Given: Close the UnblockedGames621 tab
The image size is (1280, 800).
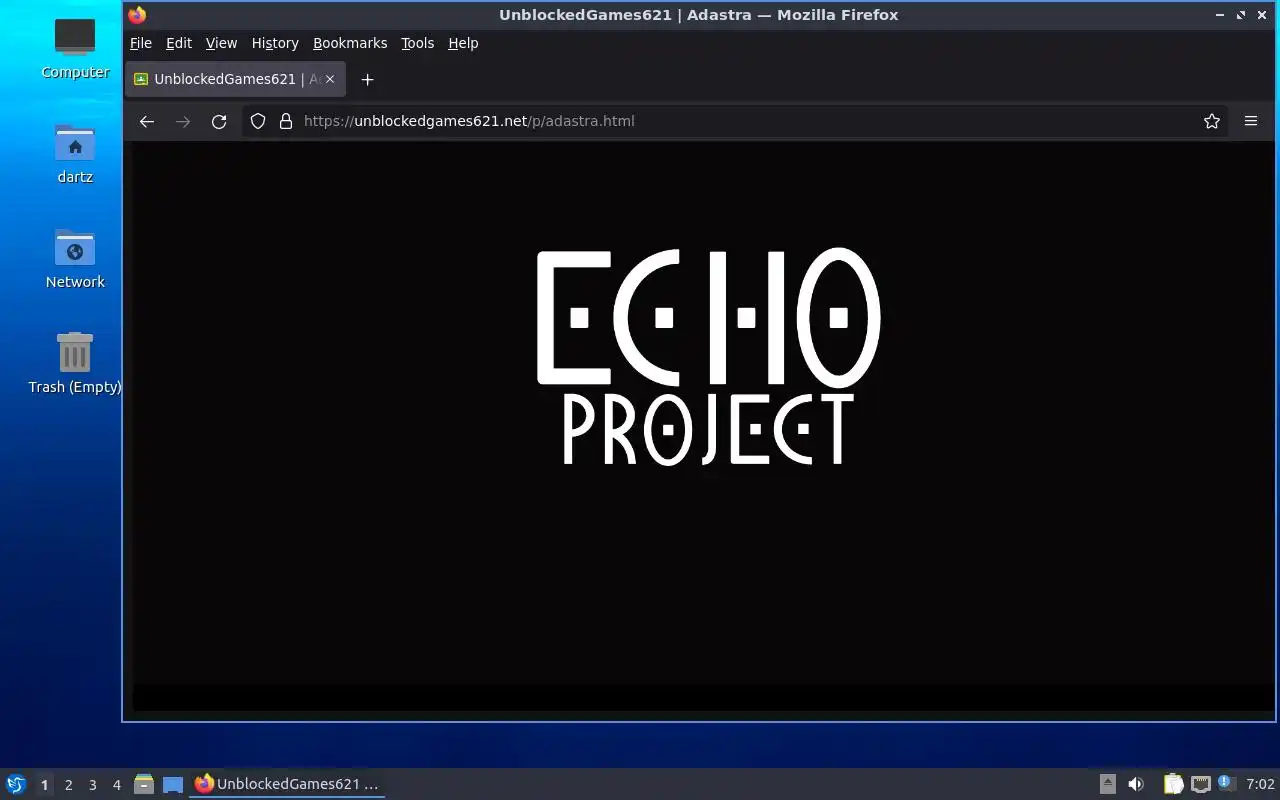Looking at the screenshot, I should coord(331,79).
